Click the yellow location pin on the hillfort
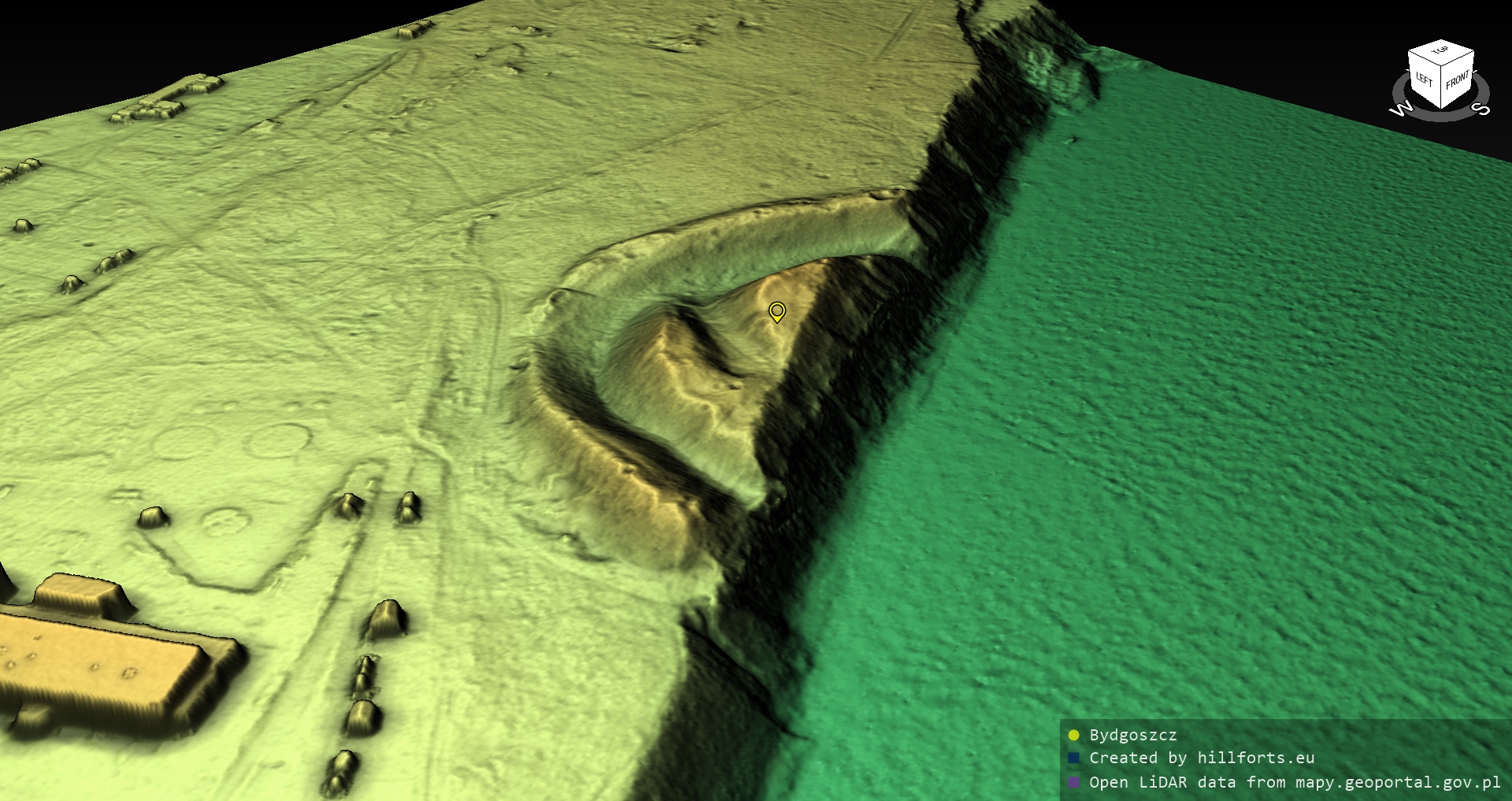Screen dimensions: 1512x801 [x=776, y=311]
